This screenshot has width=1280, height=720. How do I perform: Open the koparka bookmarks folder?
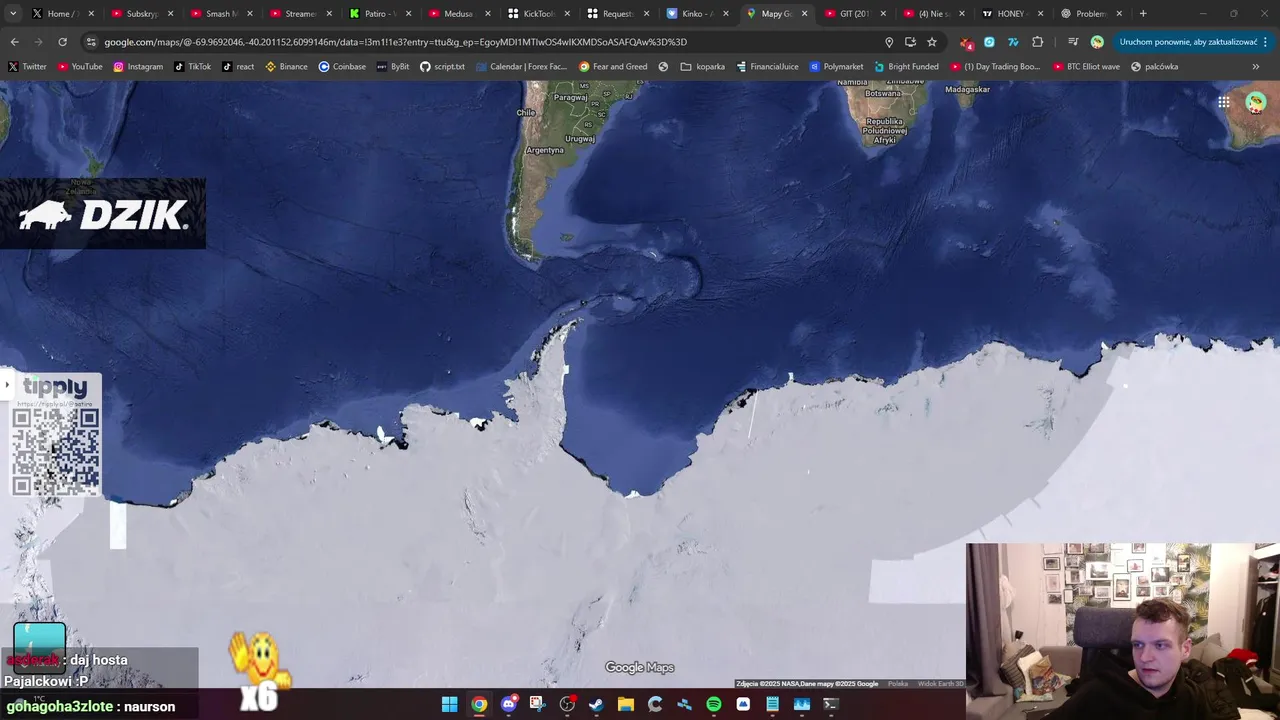click(702, 67)
